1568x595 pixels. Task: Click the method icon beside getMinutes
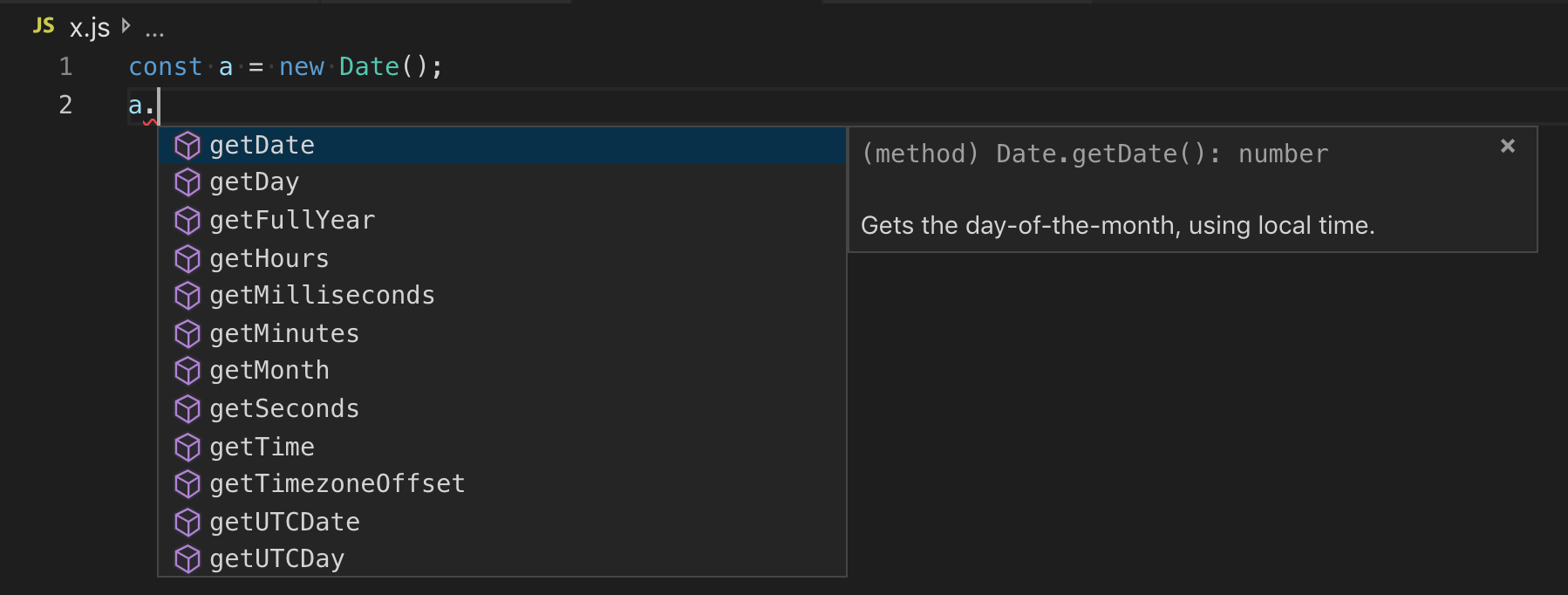[187, 334]
